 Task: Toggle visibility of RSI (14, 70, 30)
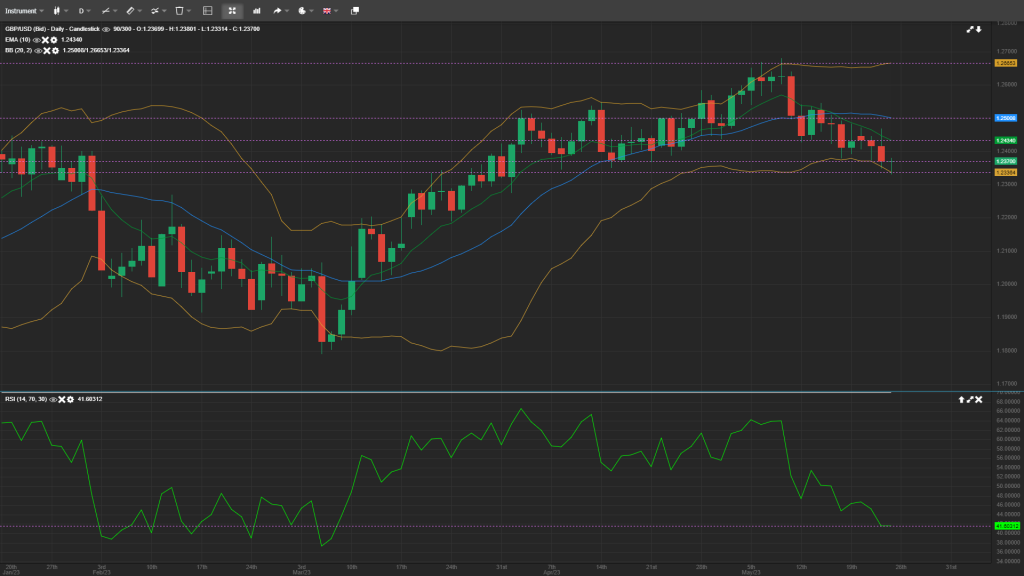pyautogui.click(x=54, y=400)
